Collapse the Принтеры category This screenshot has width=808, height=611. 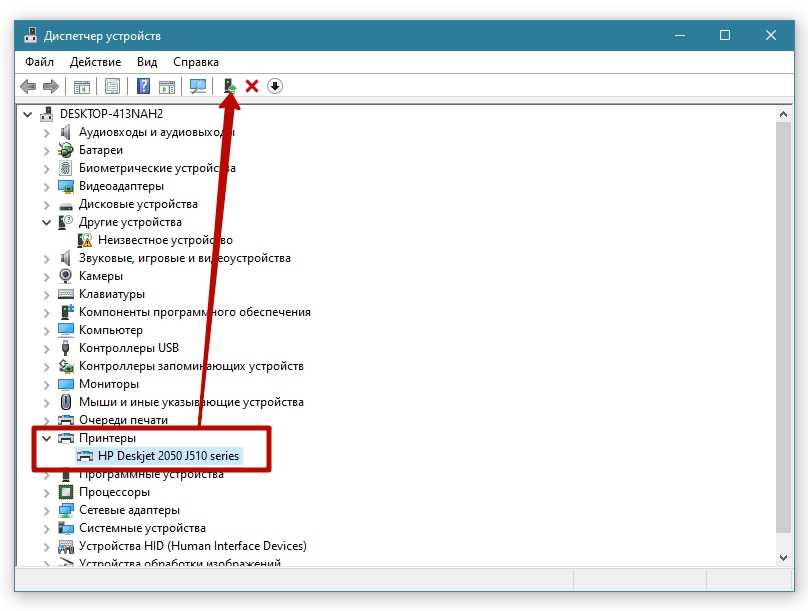[x=46, y=438]
